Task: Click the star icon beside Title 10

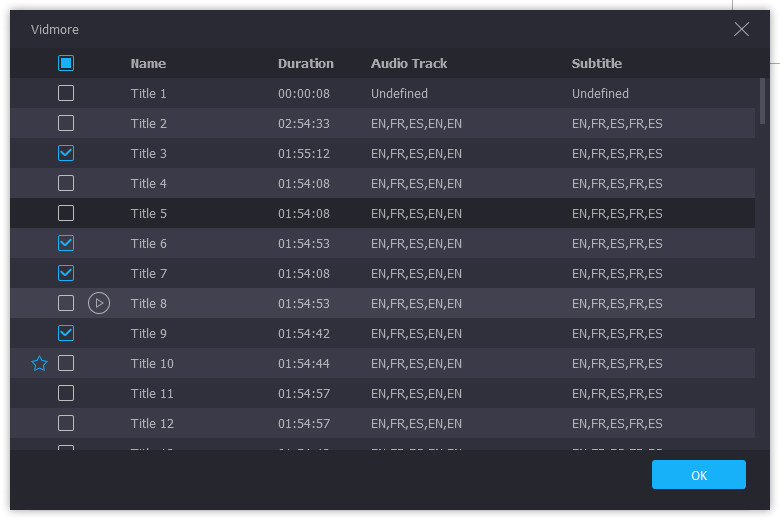Action: 39,363
